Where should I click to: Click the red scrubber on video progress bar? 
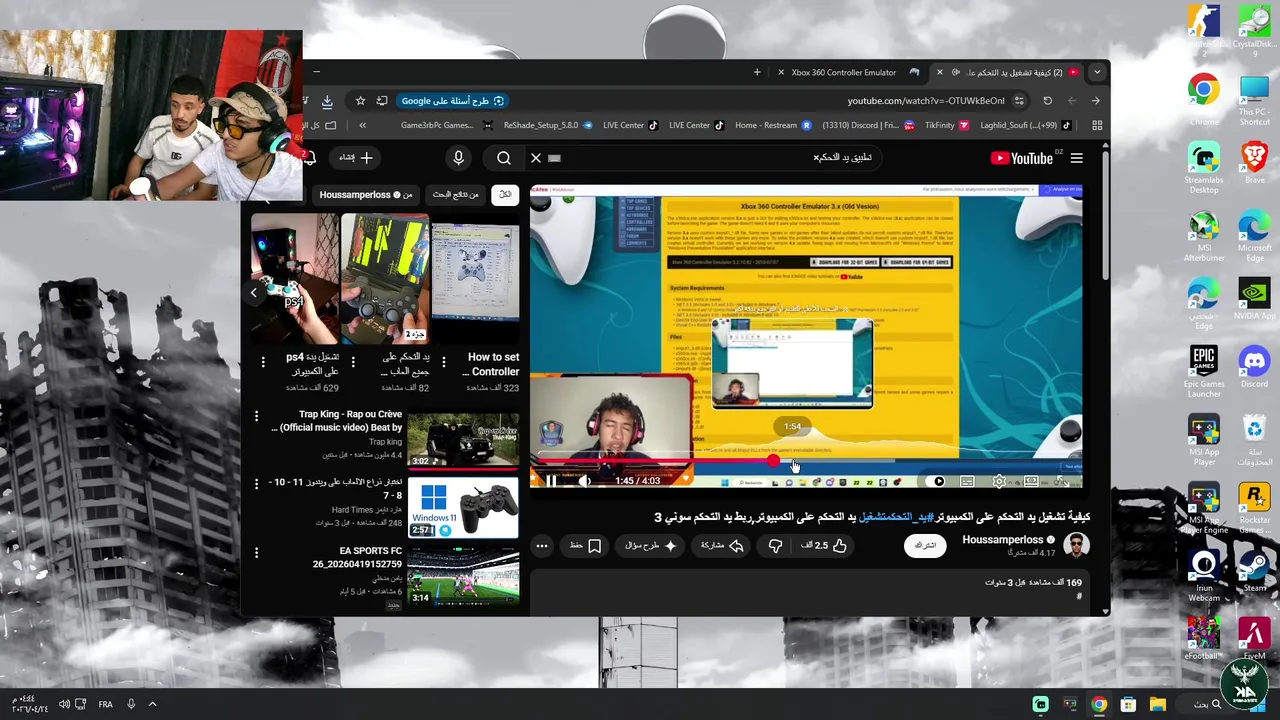pos(773,461)
